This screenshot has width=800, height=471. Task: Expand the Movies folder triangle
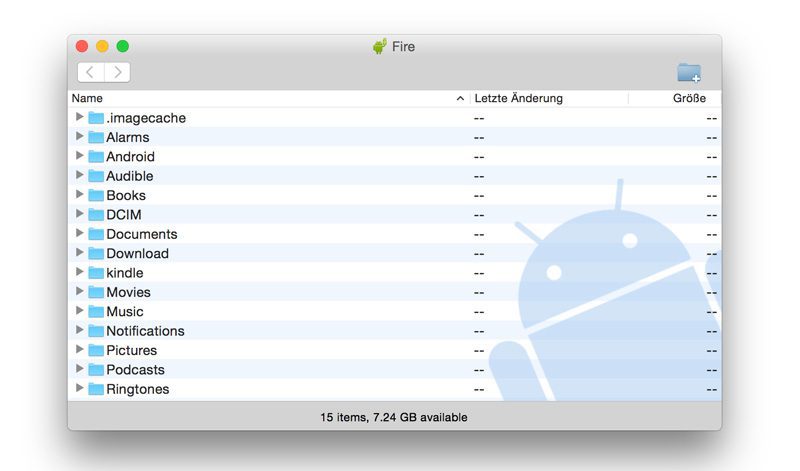79,291
